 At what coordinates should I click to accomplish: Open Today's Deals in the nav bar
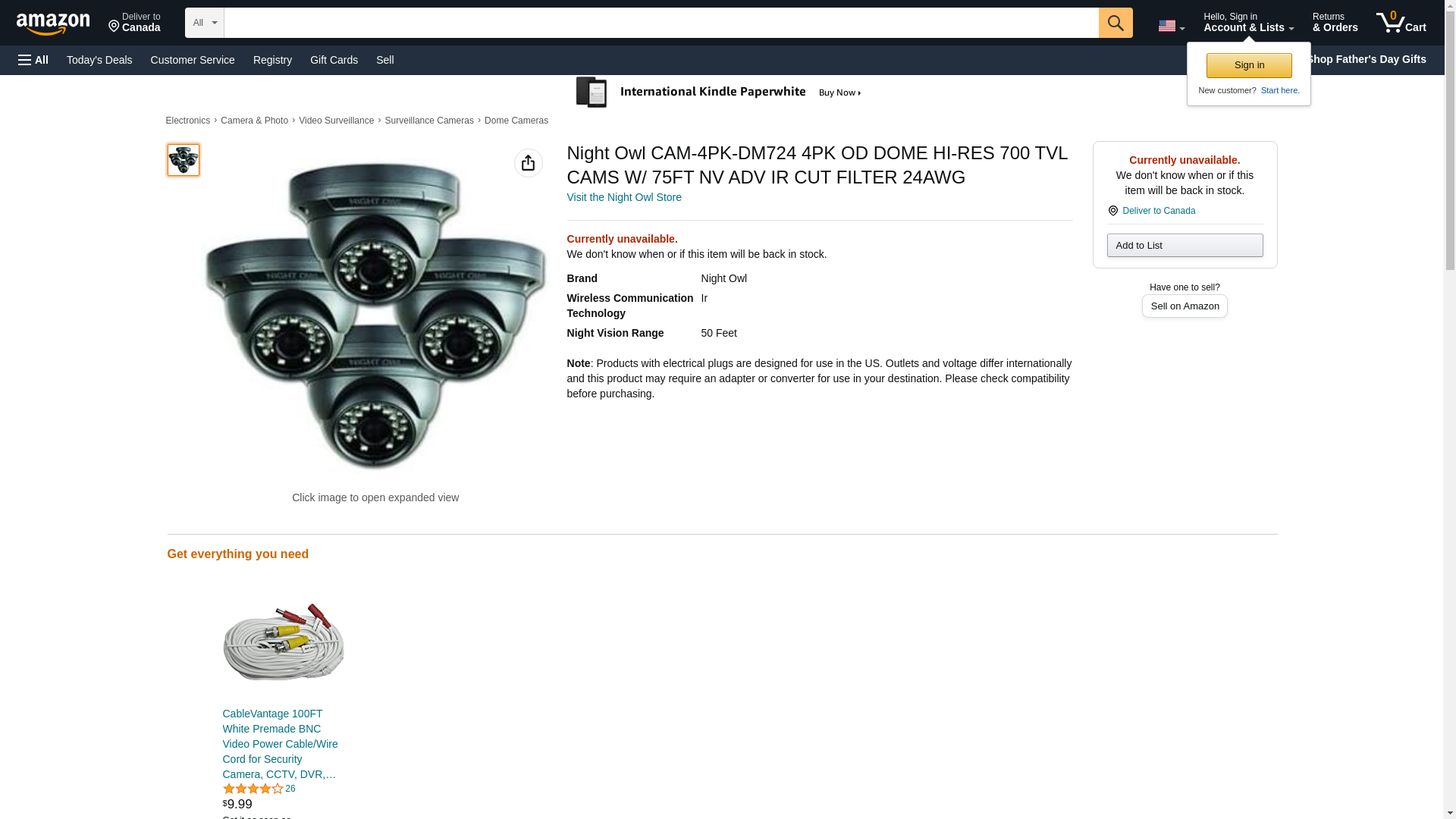point(99,60)
